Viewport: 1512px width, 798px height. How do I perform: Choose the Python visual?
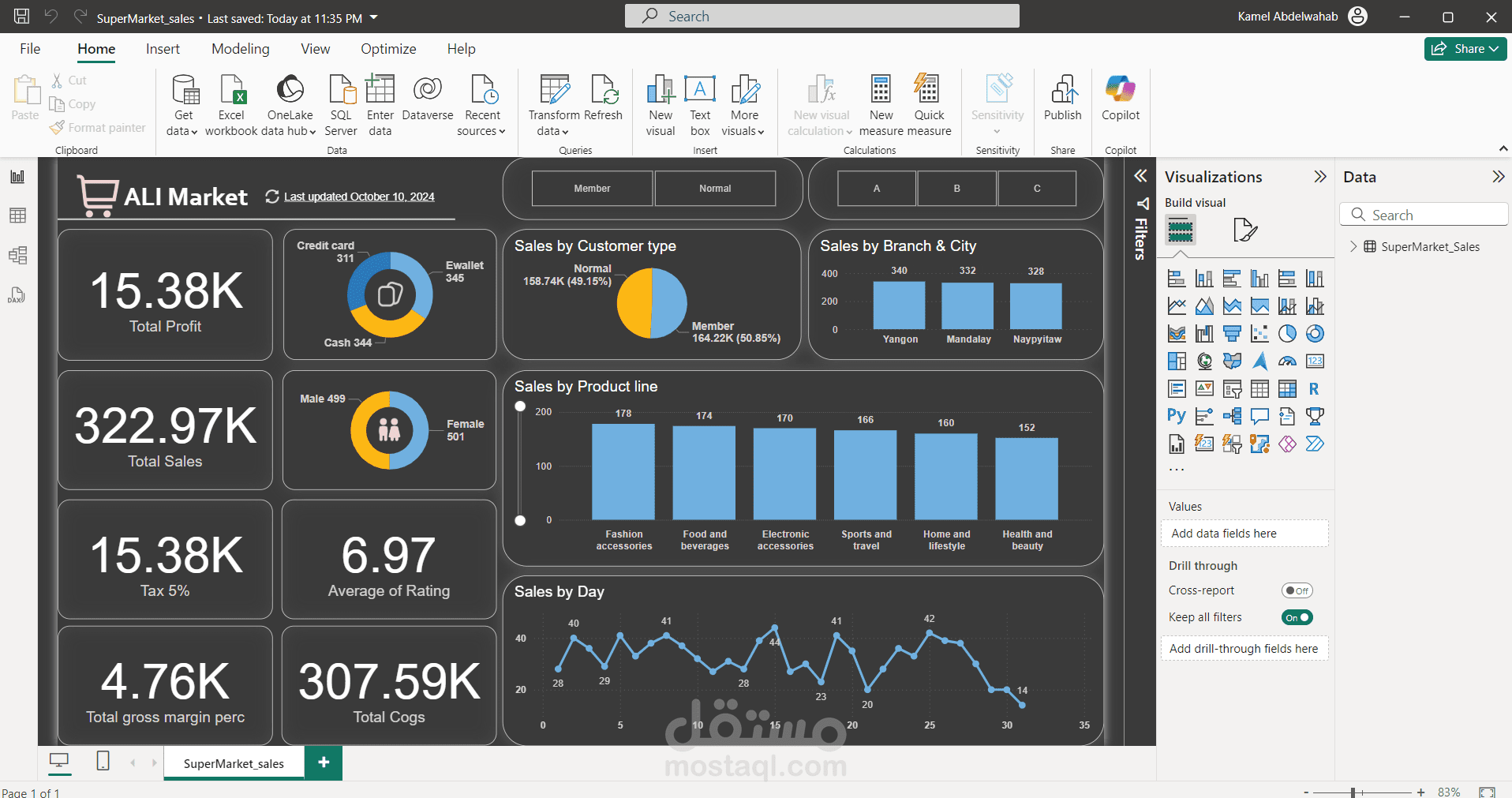pos(1177,416)
